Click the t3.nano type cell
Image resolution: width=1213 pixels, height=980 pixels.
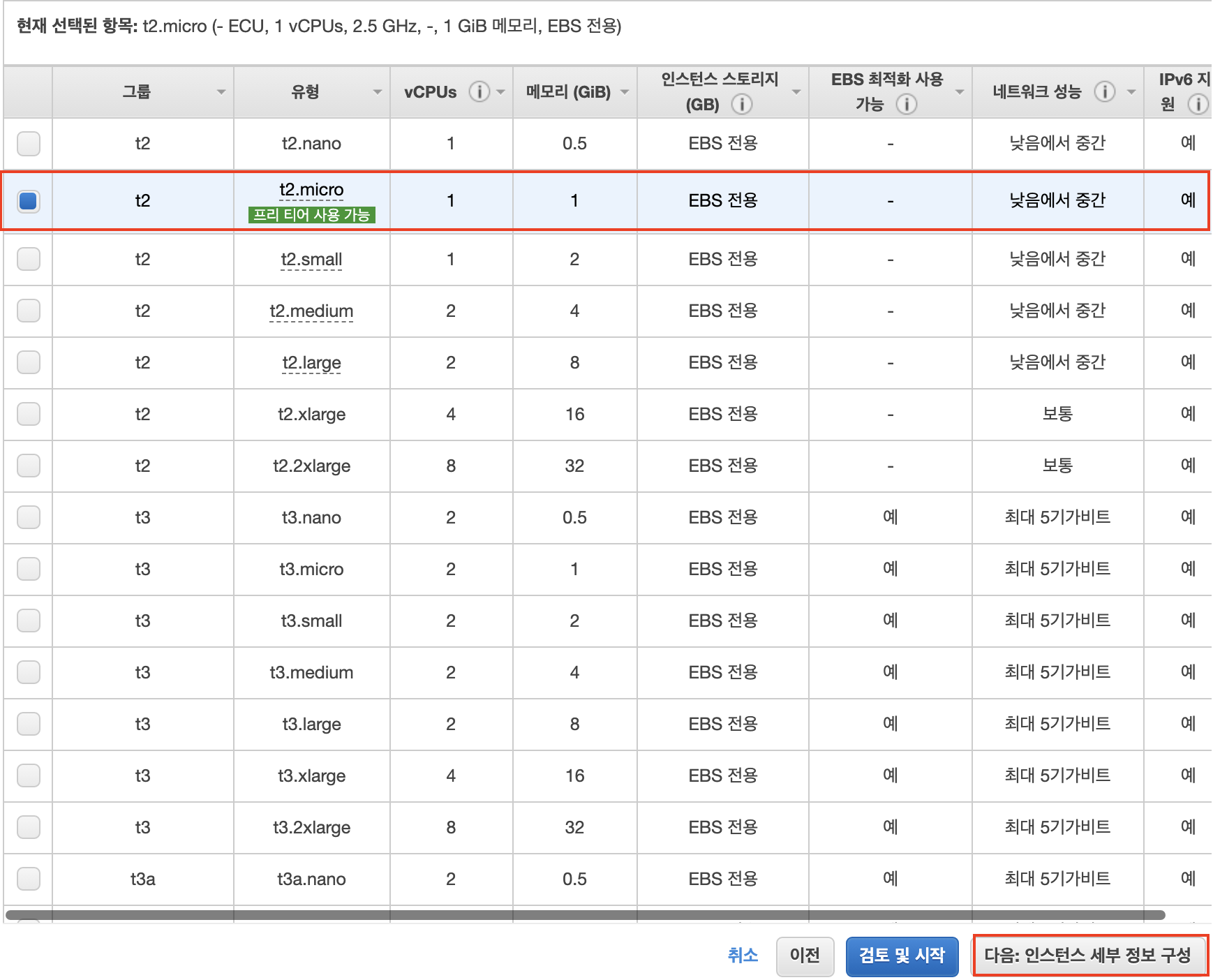tap(311, 518)
